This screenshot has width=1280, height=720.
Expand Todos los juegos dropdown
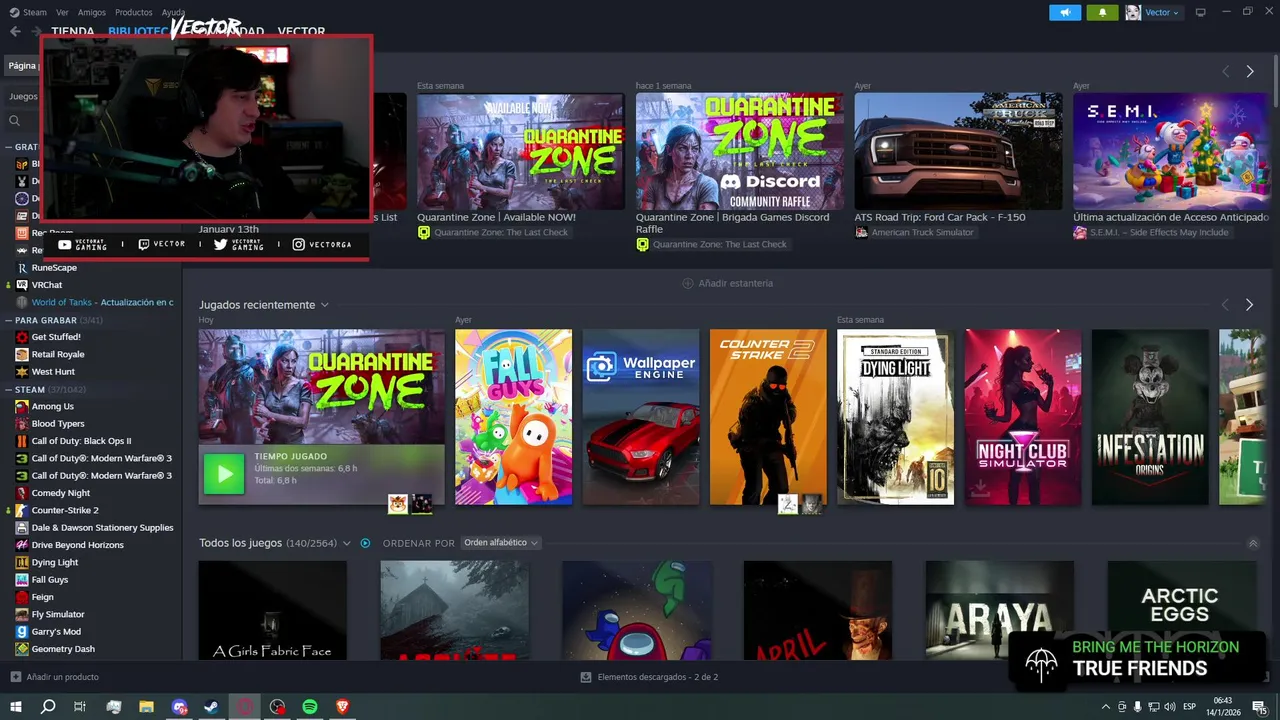[347, 543]
